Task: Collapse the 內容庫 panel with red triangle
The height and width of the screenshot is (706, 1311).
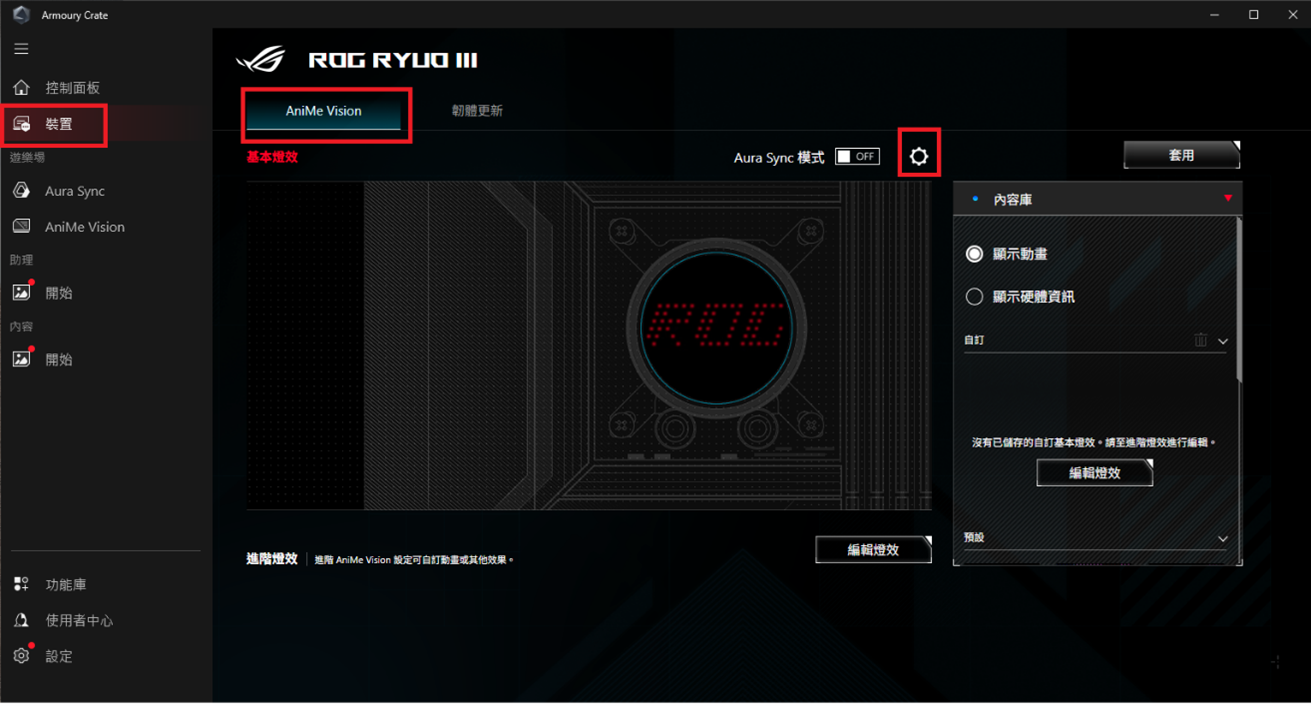Action: pyautogui.click(x=1228, y=199)
